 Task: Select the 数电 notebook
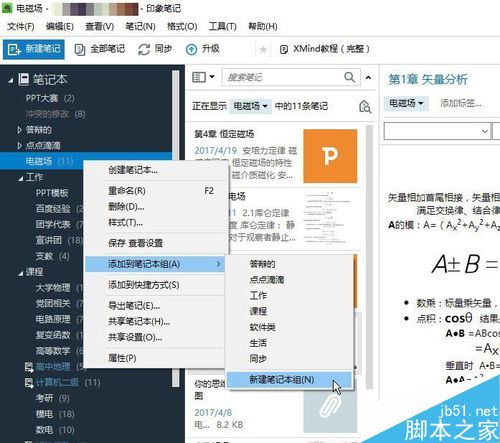55,430
